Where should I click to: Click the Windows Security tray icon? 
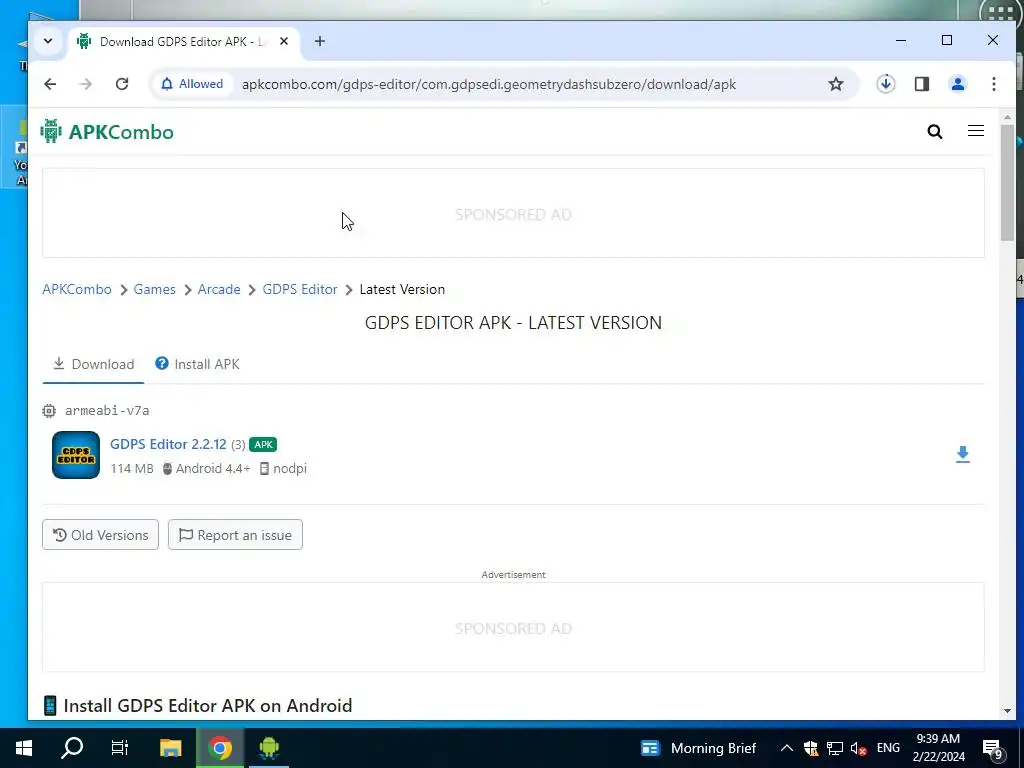pos(811,748)
